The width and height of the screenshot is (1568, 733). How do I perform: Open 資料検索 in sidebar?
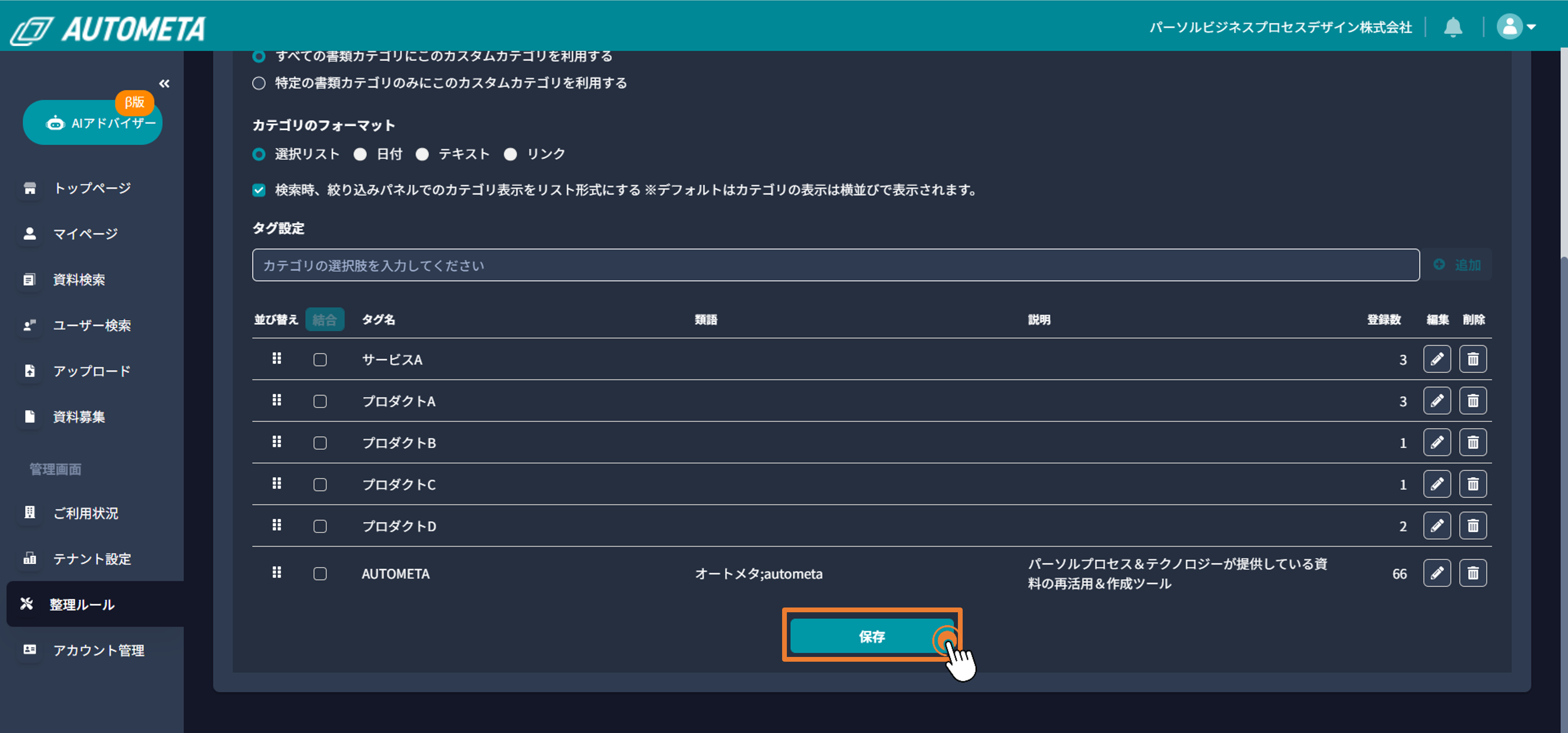point(79,280)
